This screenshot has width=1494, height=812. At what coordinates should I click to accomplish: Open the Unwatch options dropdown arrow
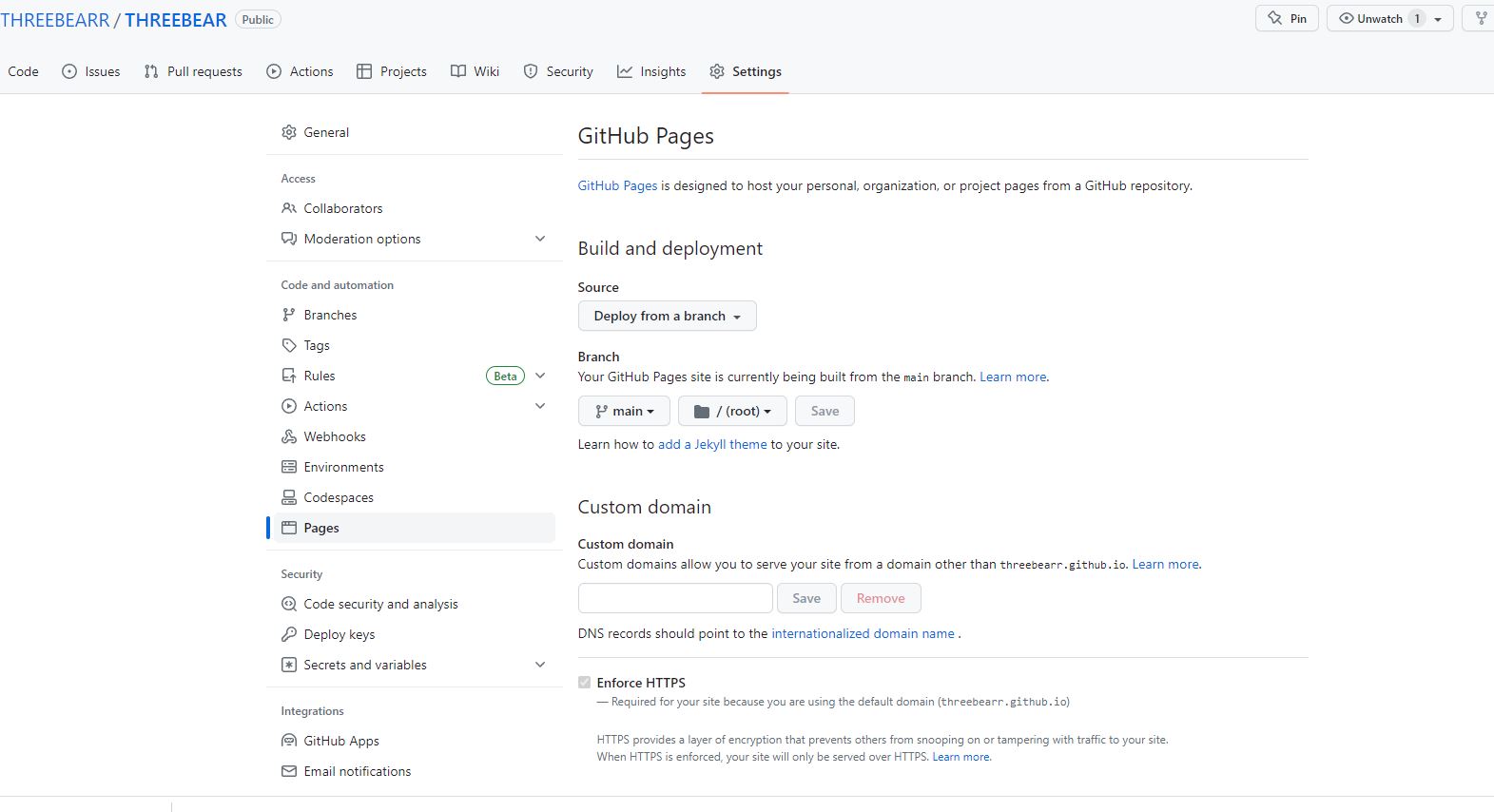pos(1438,19)
